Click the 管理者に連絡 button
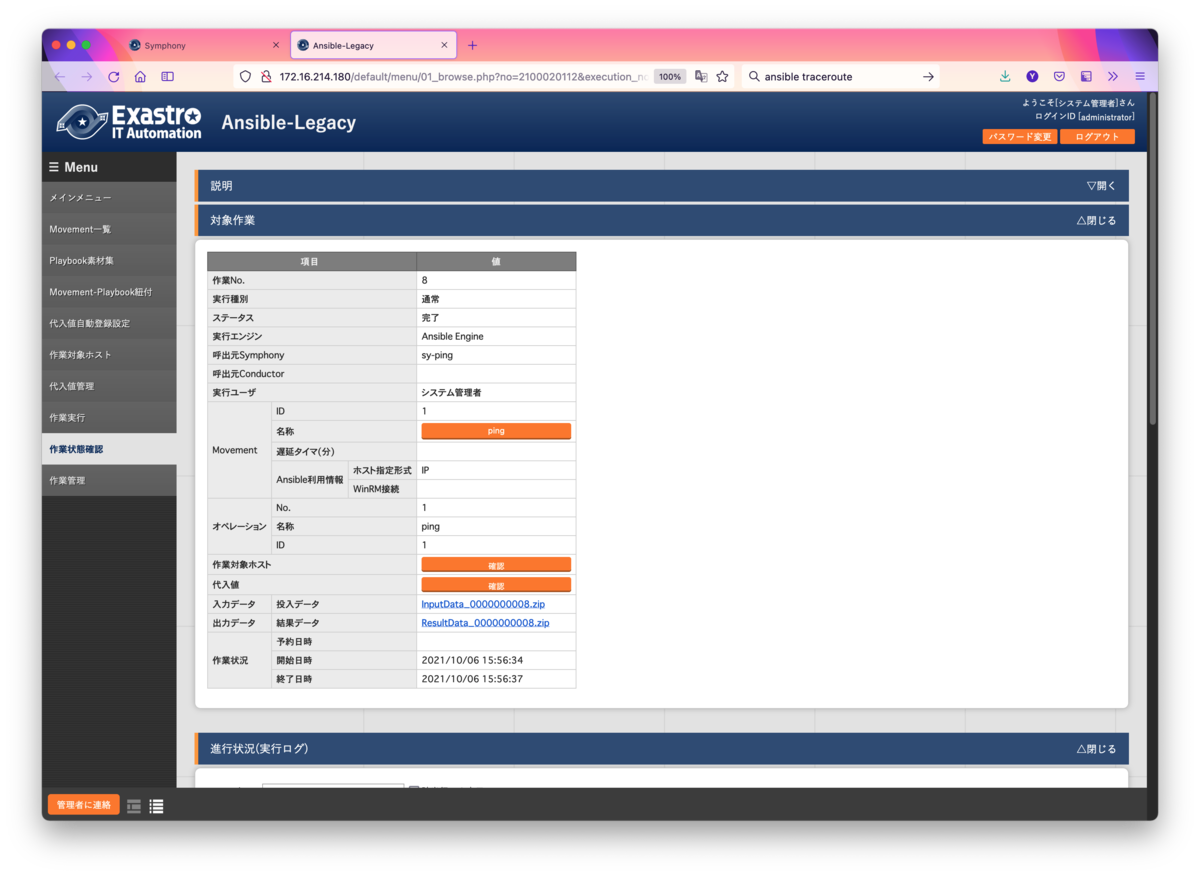The height and width of the screenshot is (876, 1200). [x=84, y=805]
